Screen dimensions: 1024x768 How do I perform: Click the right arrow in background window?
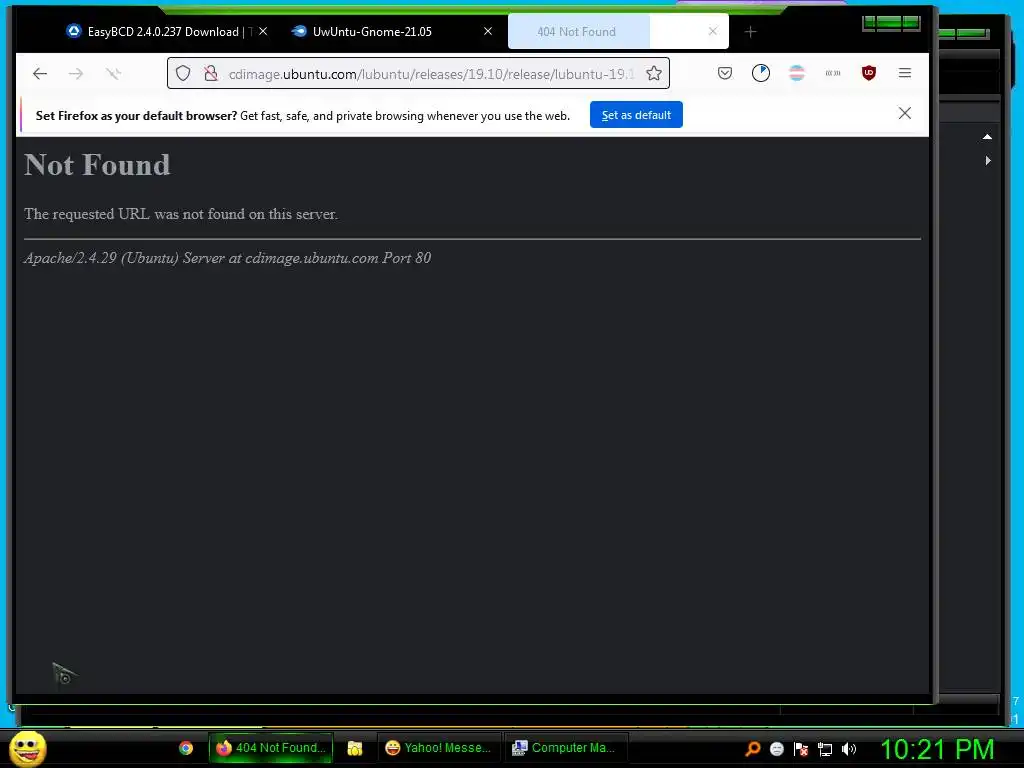(988, 160)
